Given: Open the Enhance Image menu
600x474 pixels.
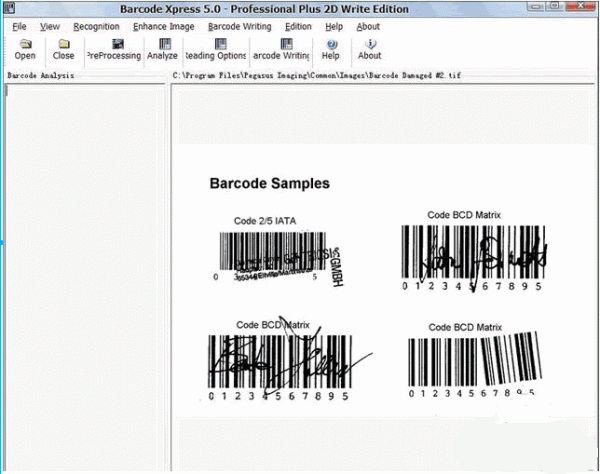Looking at the screenshot, I should point(163,26).
